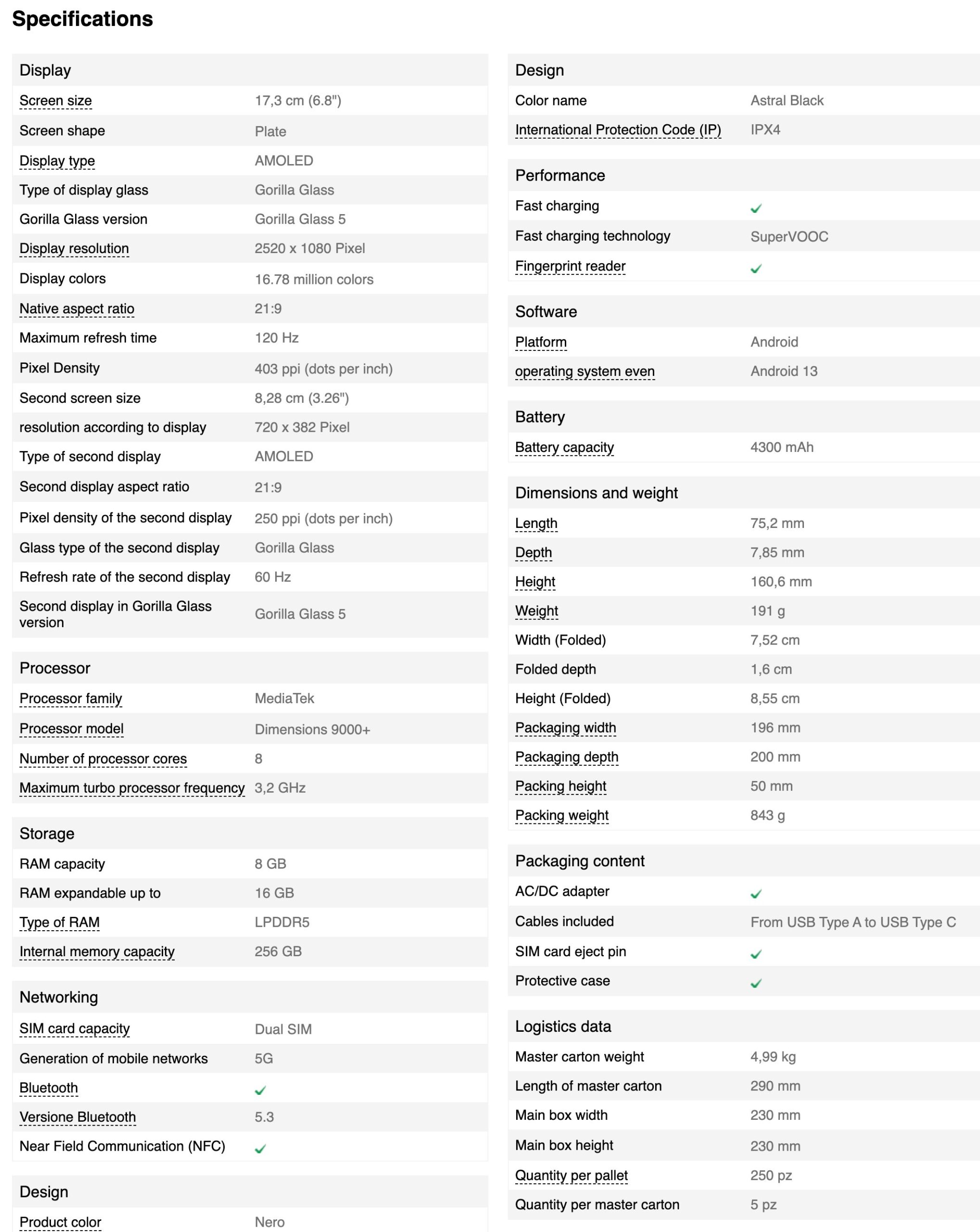
Task: Open International Protection Code (IP) link
Action: coord(618,130)
